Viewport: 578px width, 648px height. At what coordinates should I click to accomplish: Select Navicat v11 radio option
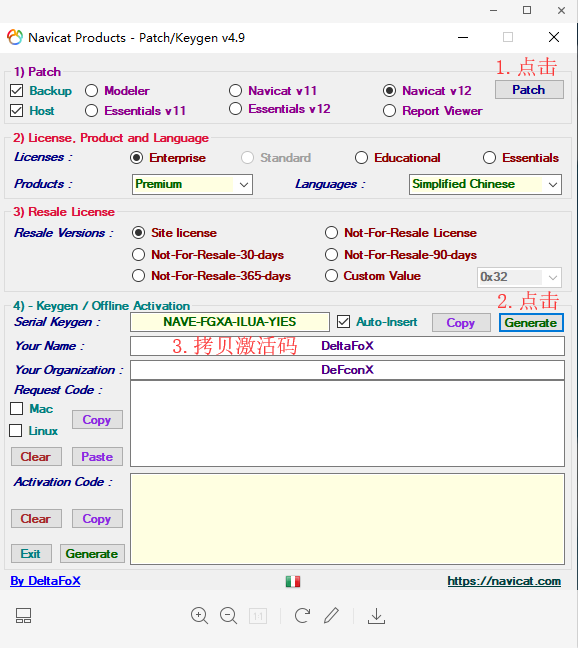click(x=235, y=91)
